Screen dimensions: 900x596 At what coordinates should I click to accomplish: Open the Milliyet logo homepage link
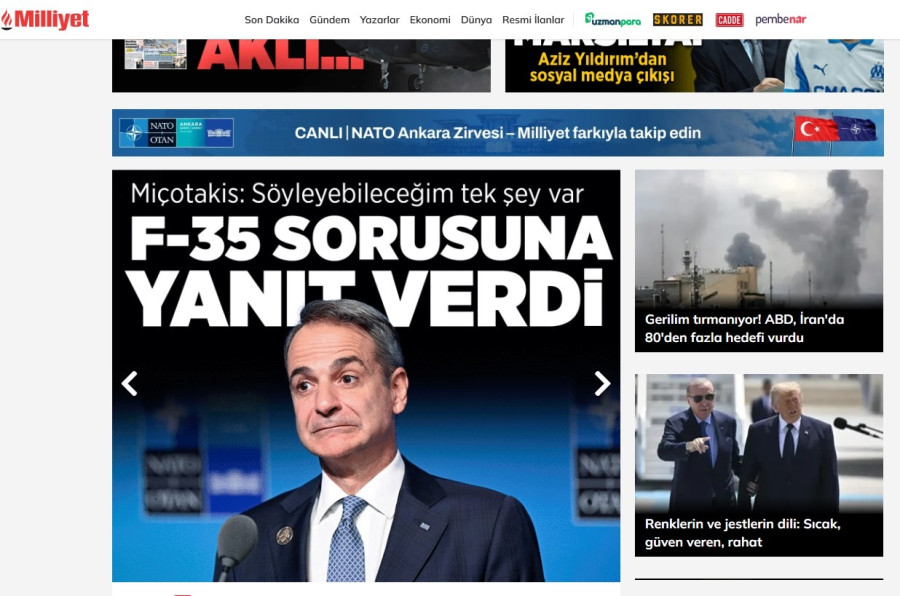pyautogui.click(x=45, y=19)
